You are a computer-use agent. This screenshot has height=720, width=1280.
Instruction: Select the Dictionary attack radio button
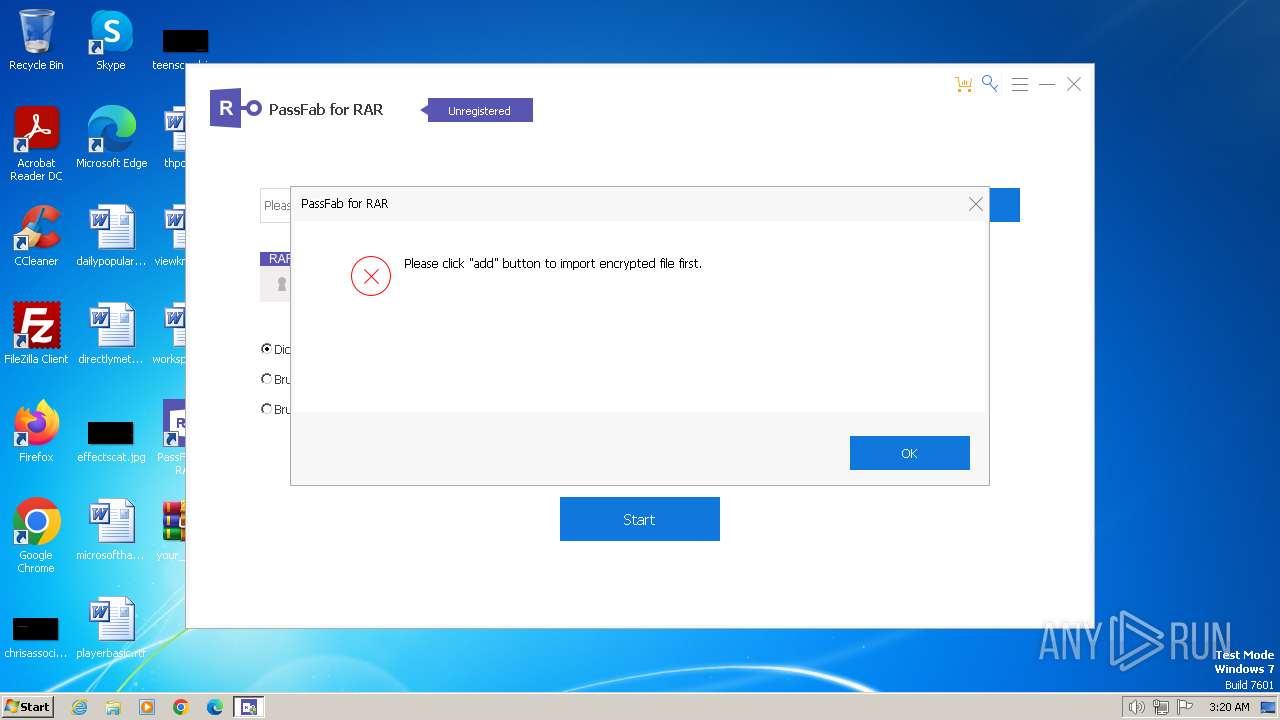click(266, 349)
